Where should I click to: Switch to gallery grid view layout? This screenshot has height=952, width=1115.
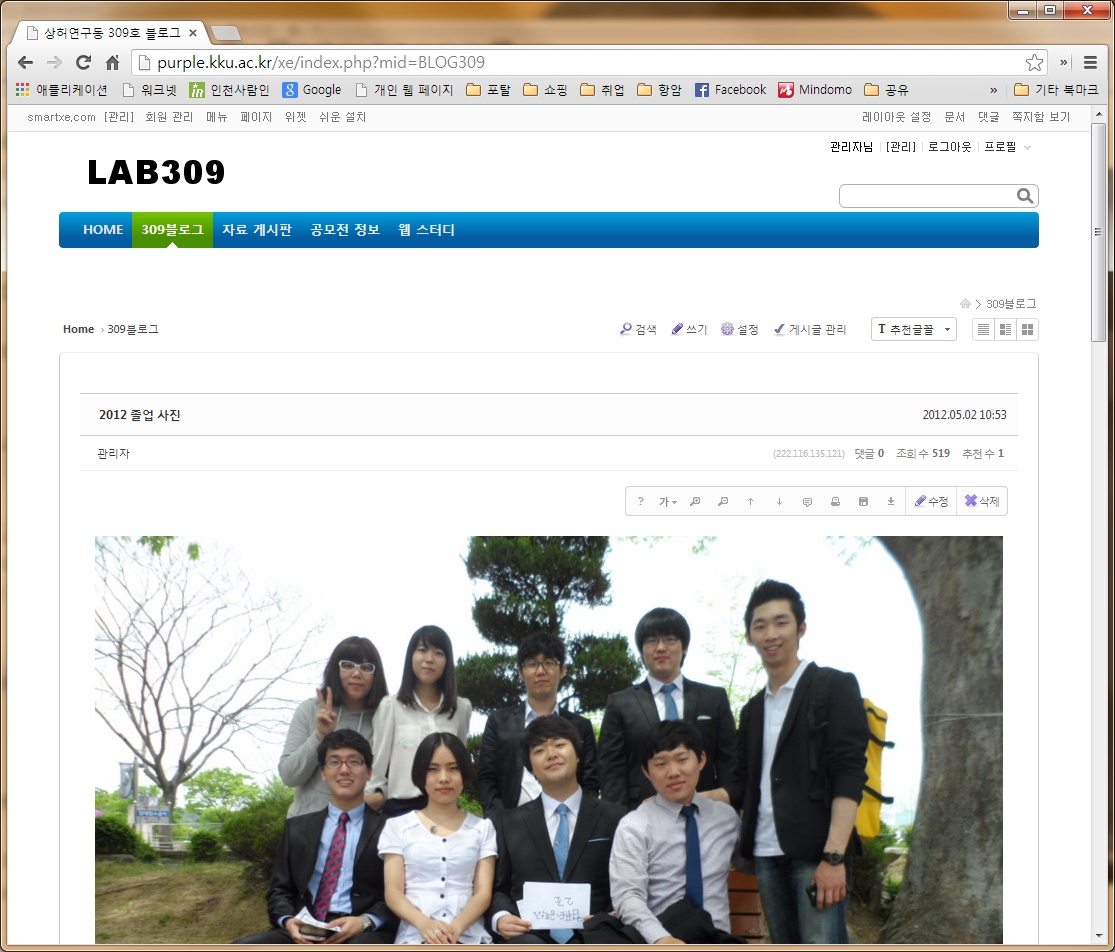(1027, 329)
